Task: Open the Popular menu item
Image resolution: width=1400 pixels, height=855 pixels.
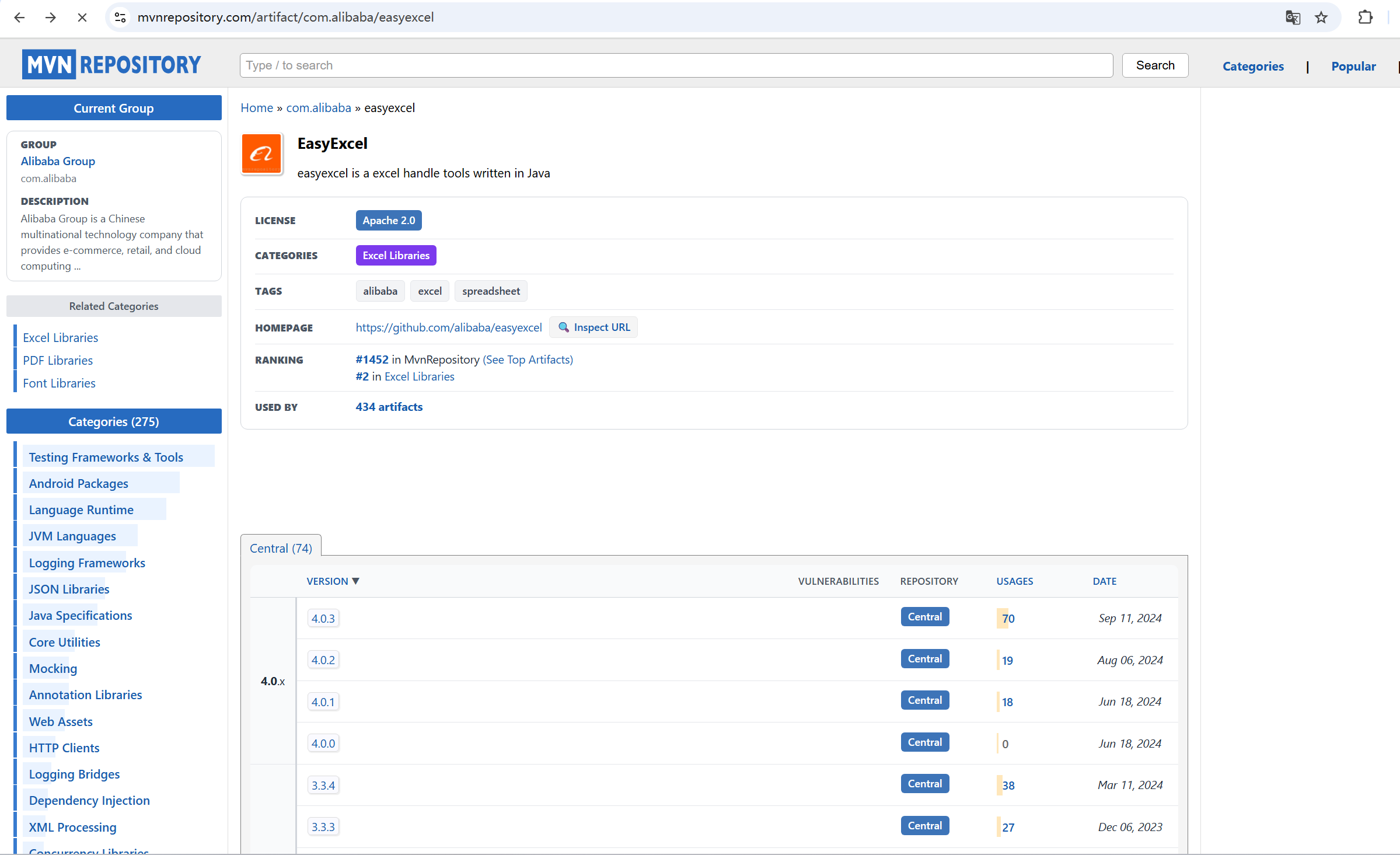Action: tap(1353, 66)
